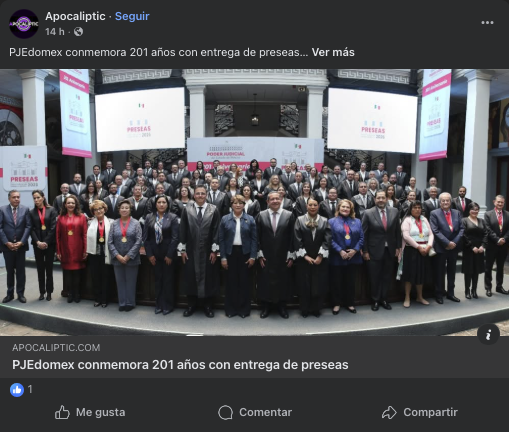509x432 pixels.
Task: Click the comment speech bubble icon
Action: pos(225,412)
